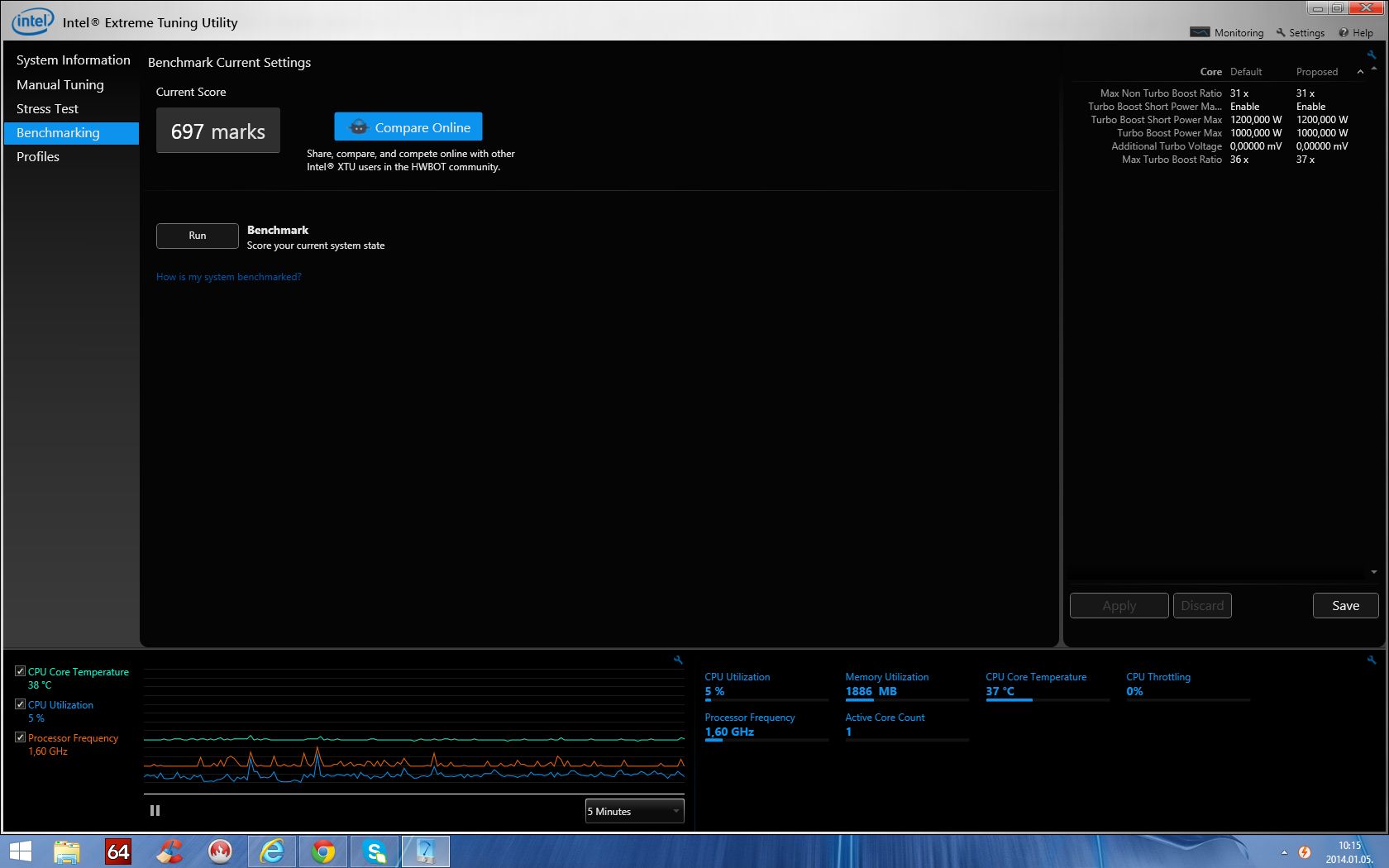Select the Additional Turbo Voltage row label
This screenshot has width=1389, height=868.
pyautogui.click(x=1167, y=146)
